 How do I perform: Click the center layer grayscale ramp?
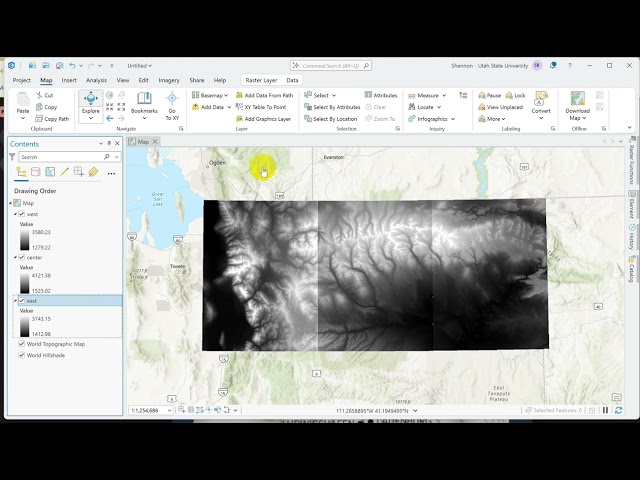(24, 283)
